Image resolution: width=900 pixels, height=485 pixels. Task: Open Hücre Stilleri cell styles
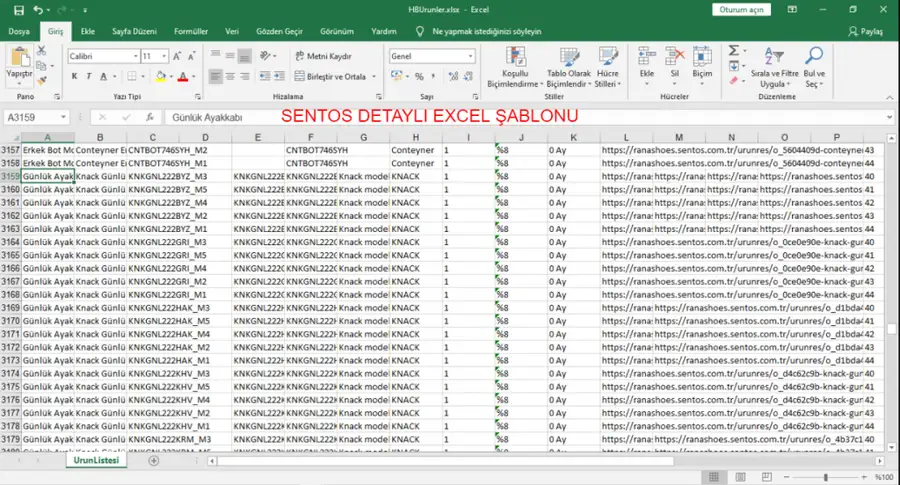pyautogui.click(x=608, y=67)
